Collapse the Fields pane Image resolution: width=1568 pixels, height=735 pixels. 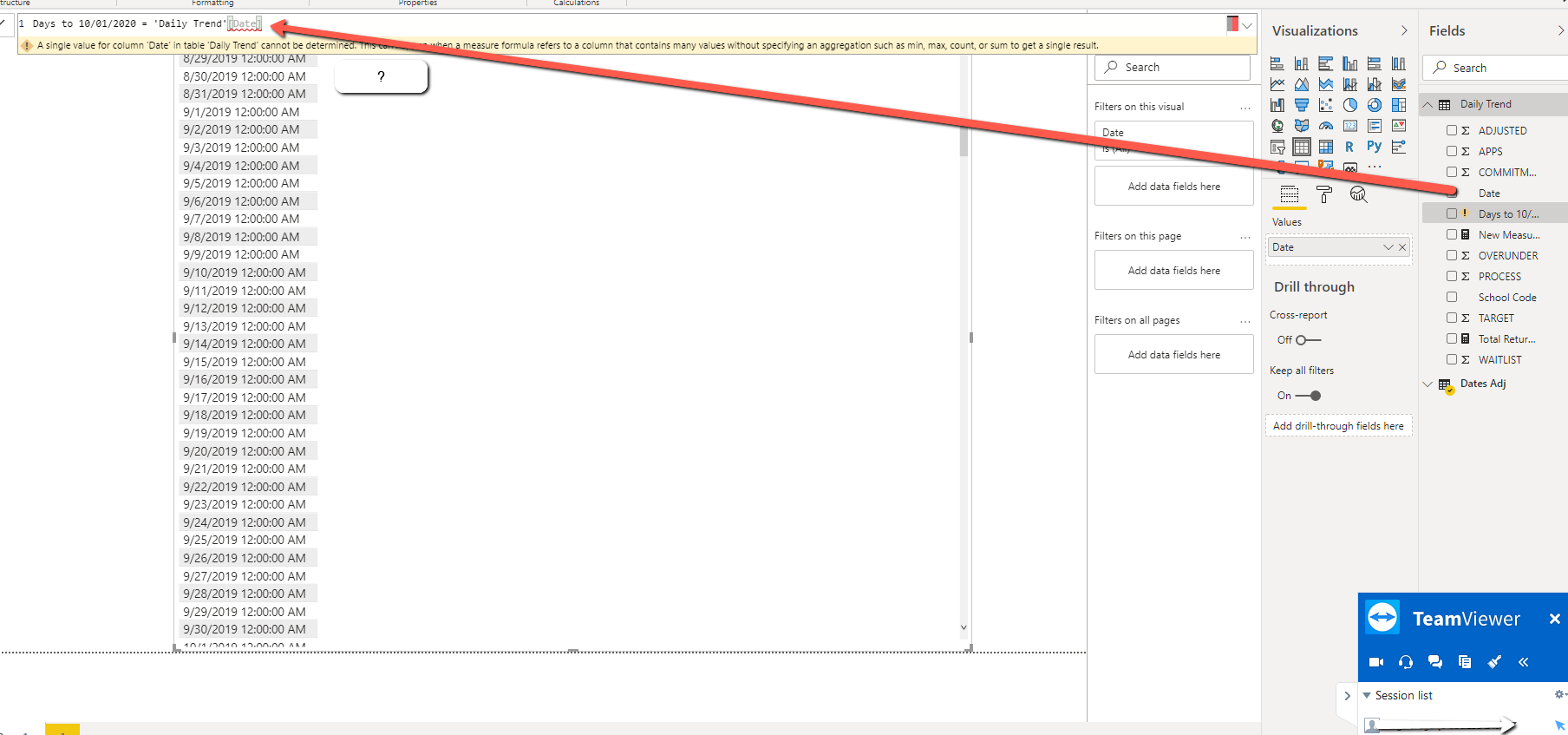click(x=1560, y=30)
